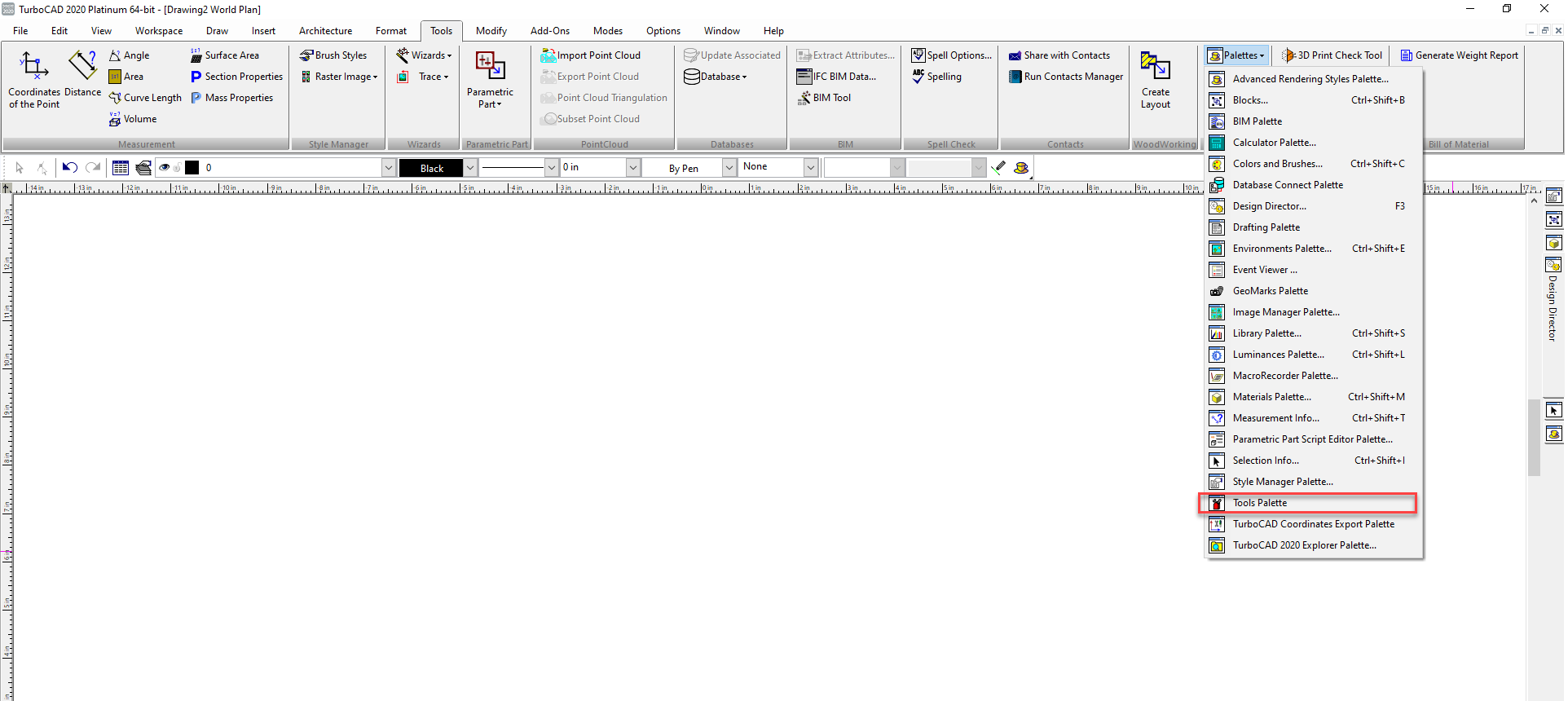Open the Modify tab

pyautogui.click(x=491, y=31)
